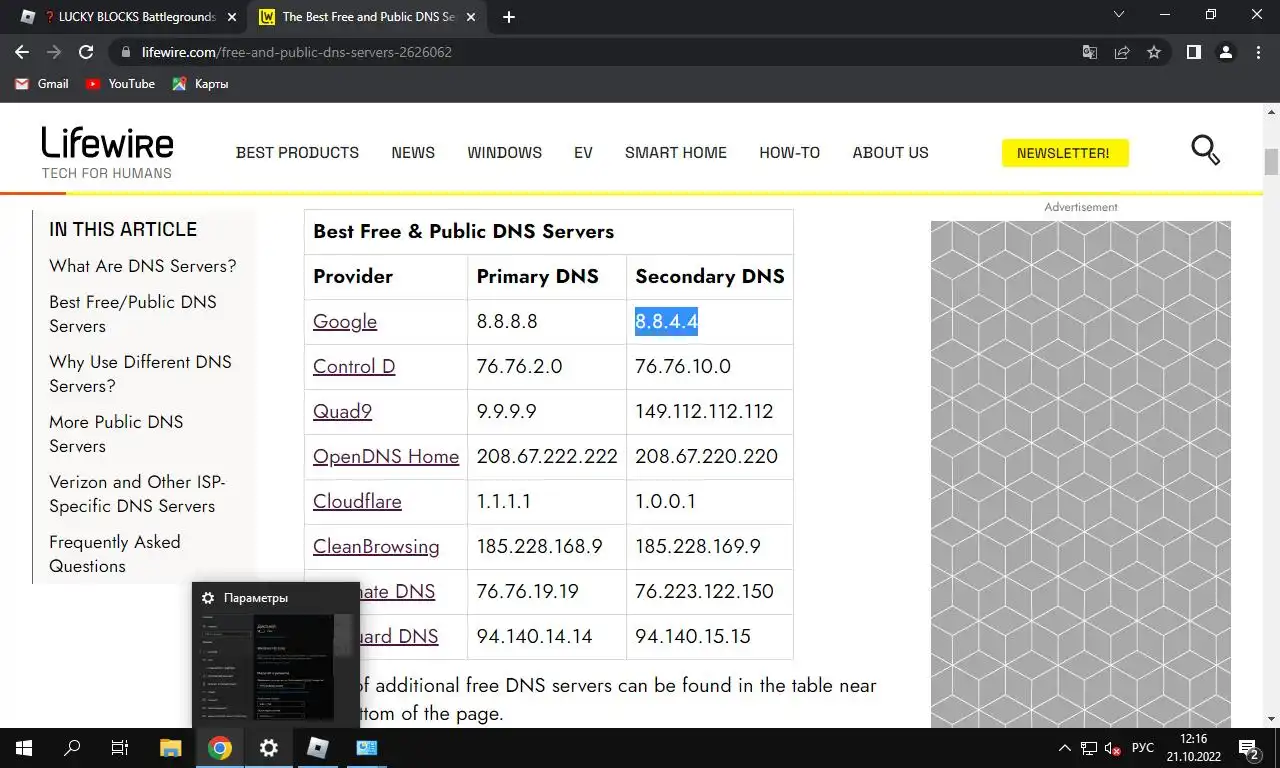Open the Карты bookmark

click(200, 84)
